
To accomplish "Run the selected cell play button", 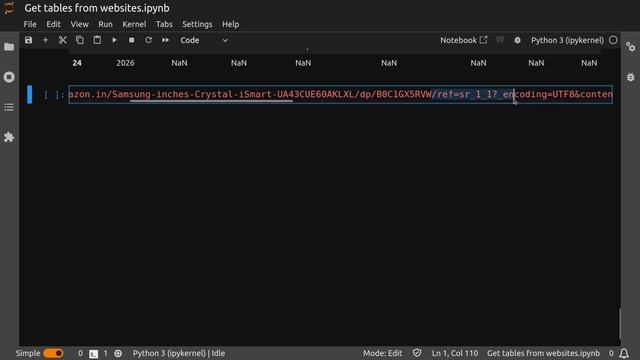I will click(114, 40).
